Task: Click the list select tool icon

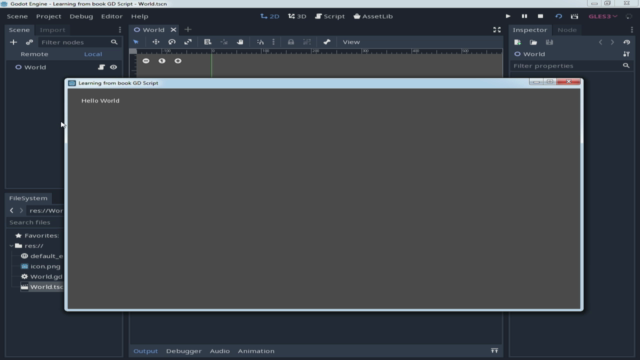Action: click(207, 42)
